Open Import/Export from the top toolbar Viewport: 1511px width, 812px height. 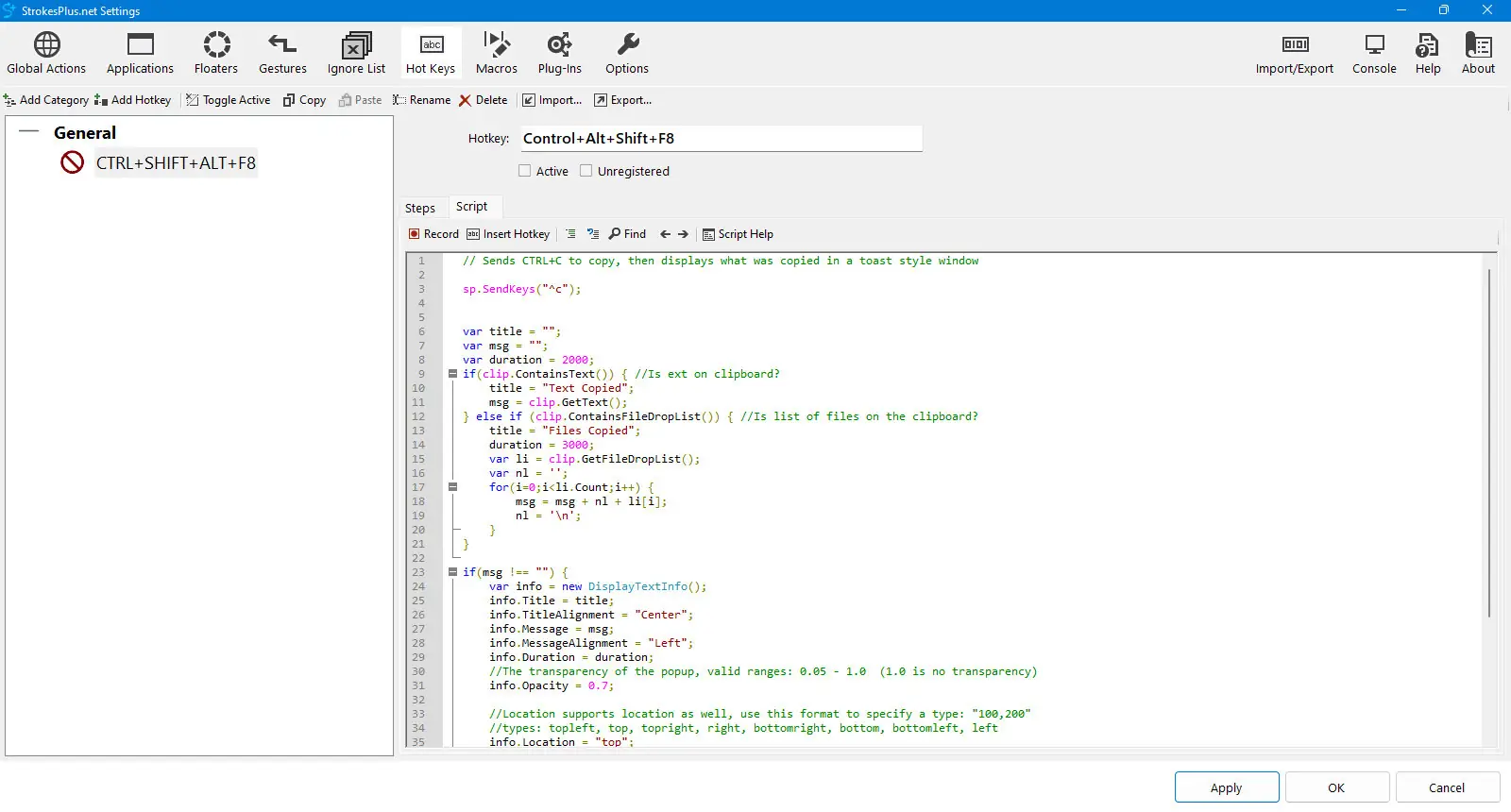point(1295,53)
